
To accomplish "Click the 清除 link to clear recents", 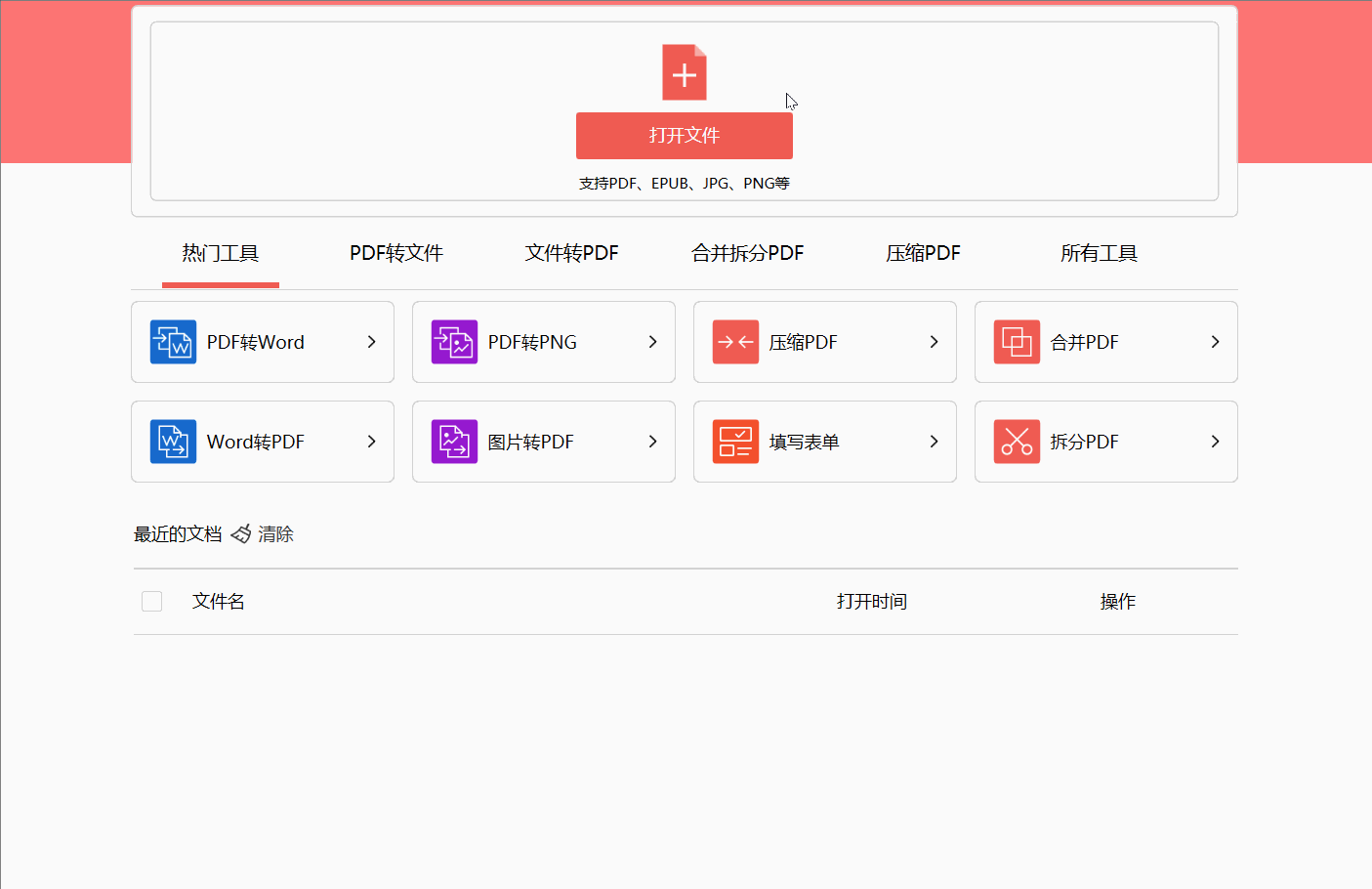I will click(x=275, y=534).
